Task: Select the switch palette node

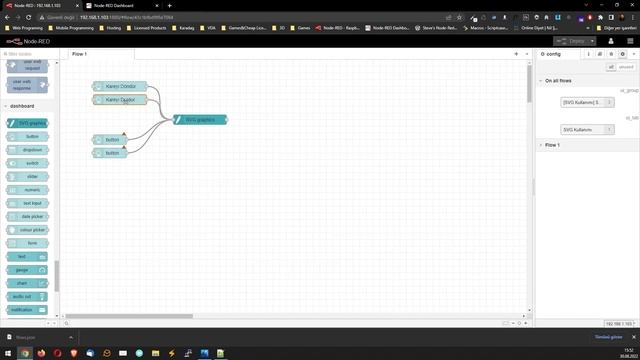Action: [27, 163]
